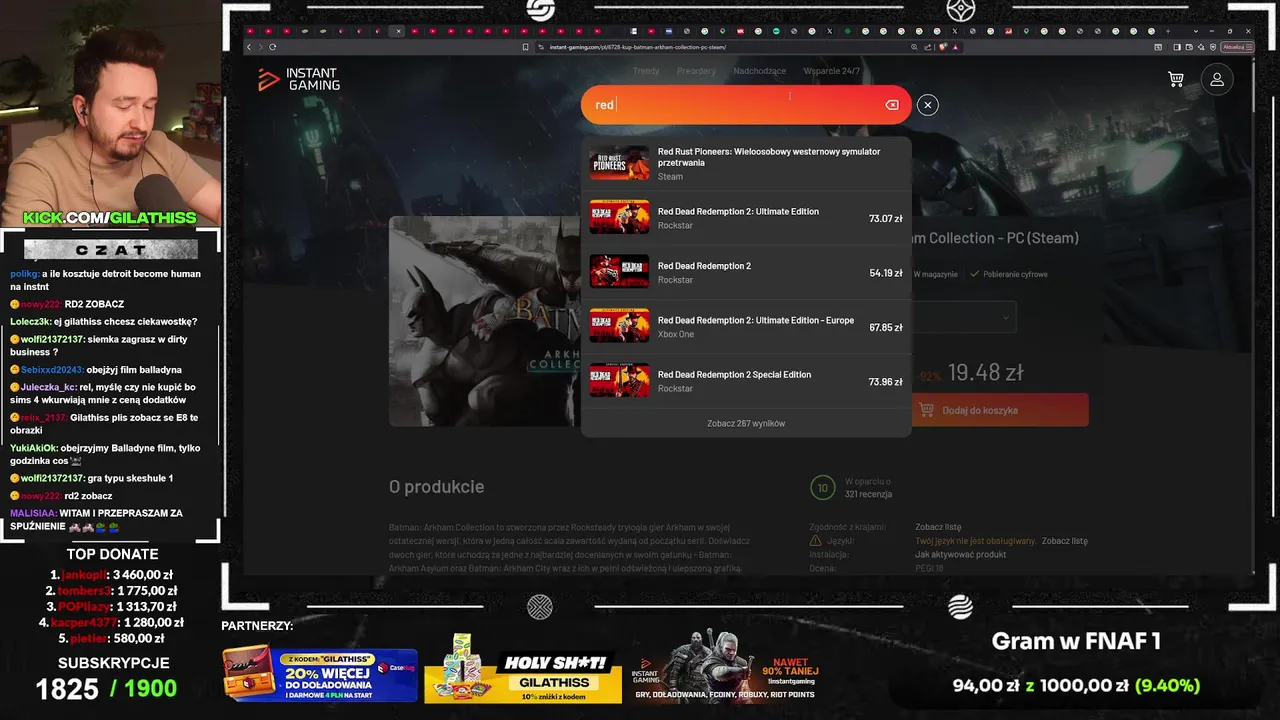
Task: Click "Dodaj do koszyka" add to cart button
Action: tap(1000, 410)
